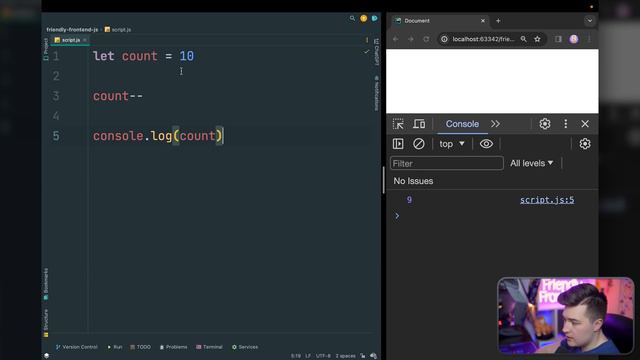View site information icon in address bar
640x360 pixels.
[x=444, y=39]
